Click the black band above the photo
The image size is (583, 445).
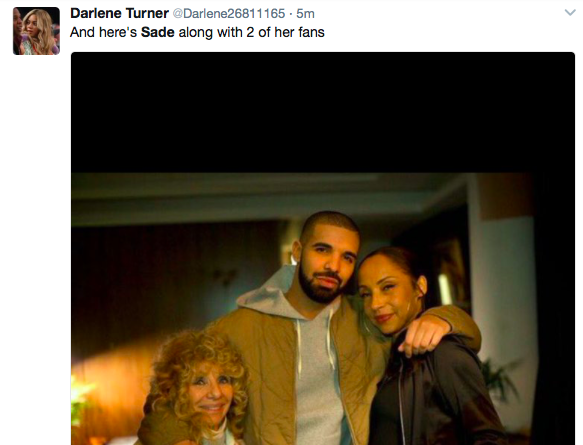tap(323, 112)
